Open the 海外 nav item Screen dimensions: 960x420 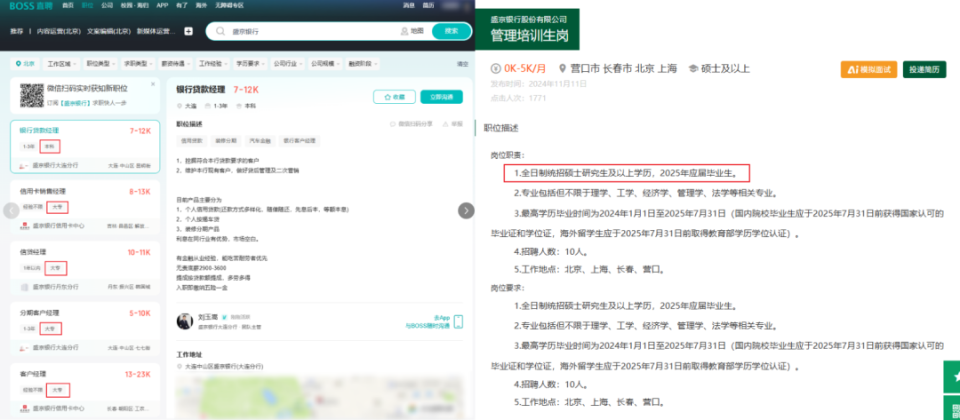click(x=202, y=6)
